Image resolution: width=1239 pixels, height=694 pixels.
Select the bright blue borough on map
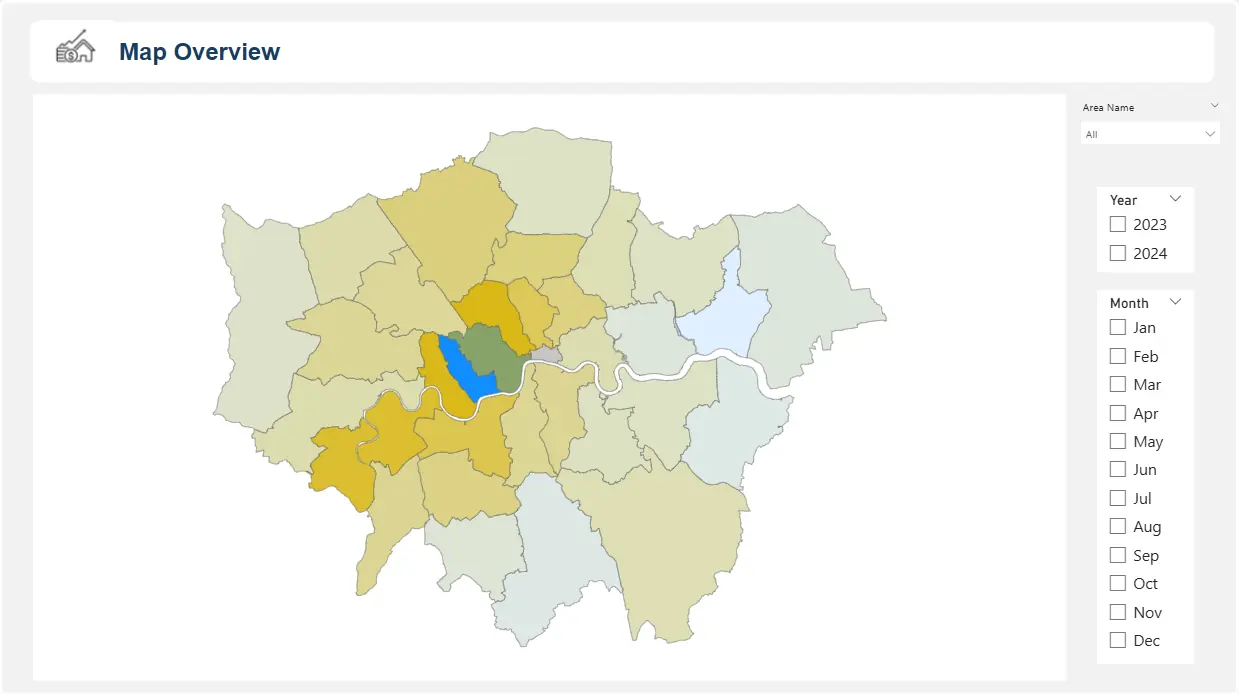(466, 370)
